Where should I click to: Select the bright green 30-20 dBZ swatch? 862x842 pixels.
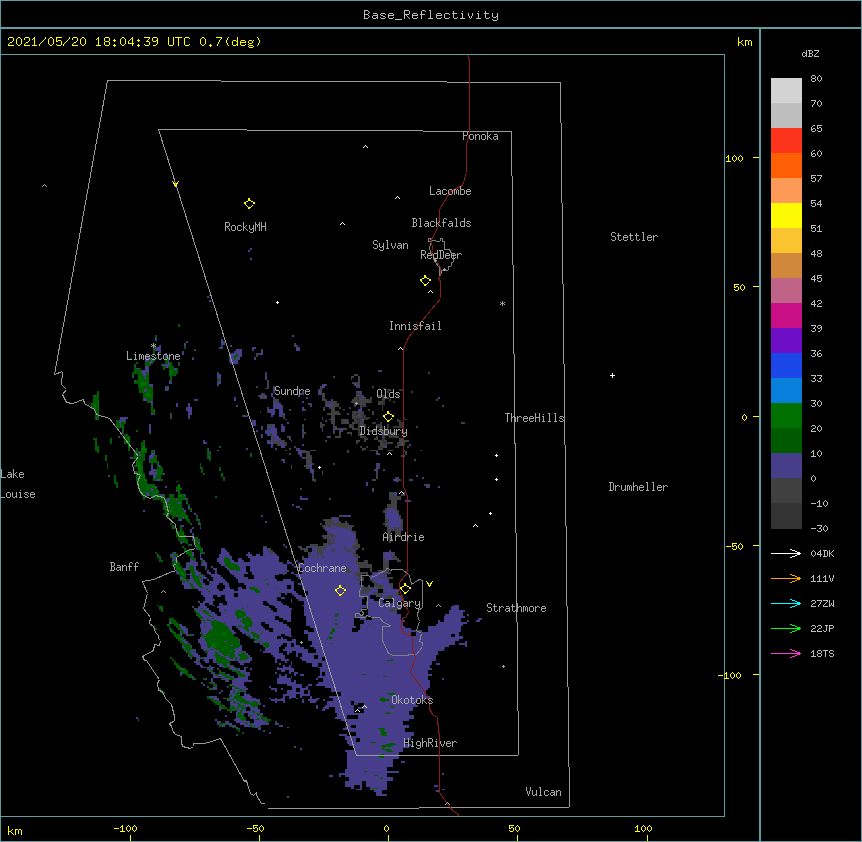[786, 416]
